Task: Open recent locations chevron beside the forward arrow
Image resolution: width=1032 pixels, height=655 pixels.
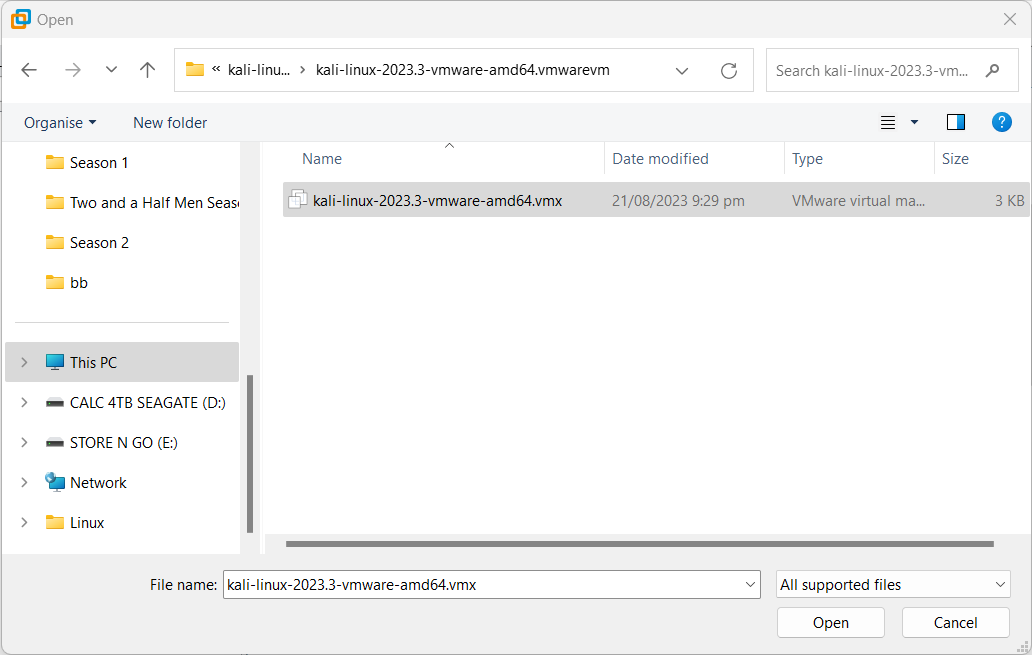Action: [x=111, y=70]
